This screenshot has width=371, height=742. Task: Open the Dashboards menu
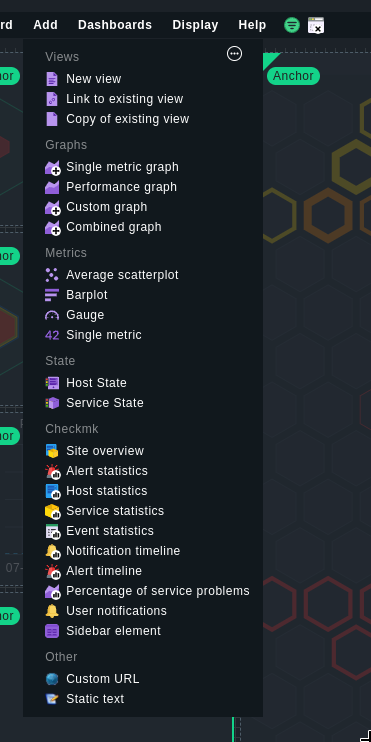point(115,25)
